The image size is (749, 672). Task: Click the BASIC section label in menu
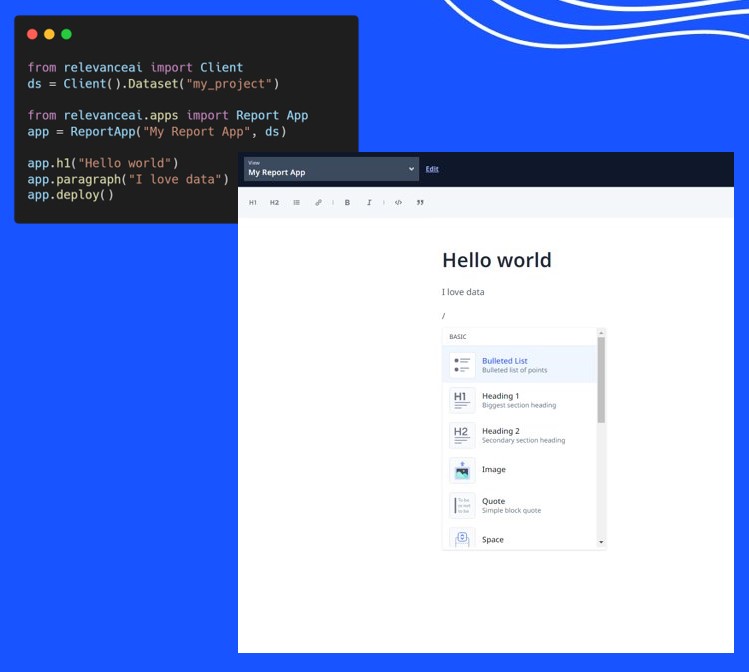(458, 337)
